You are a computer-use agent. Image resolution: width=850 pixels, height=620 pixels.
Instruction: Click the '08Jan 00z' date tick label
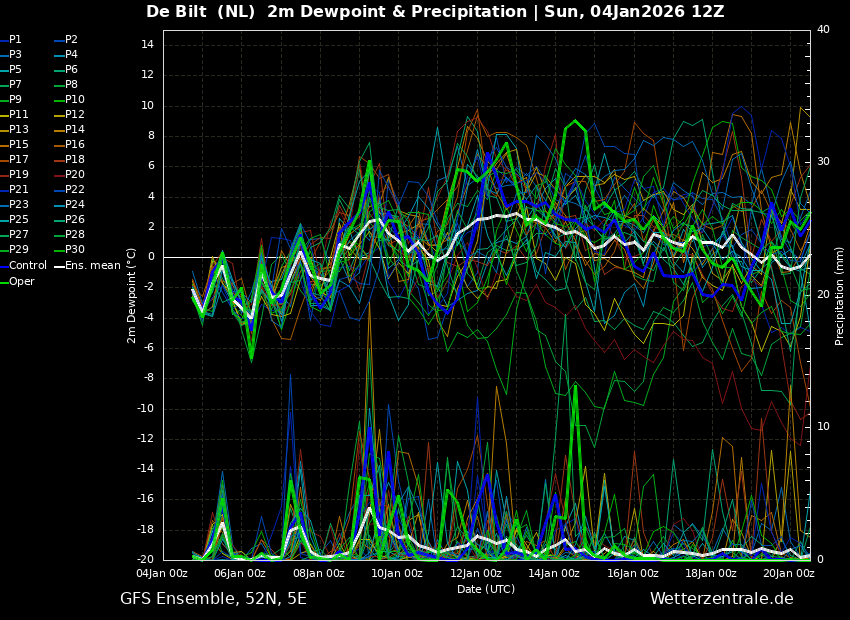point(319,573)
